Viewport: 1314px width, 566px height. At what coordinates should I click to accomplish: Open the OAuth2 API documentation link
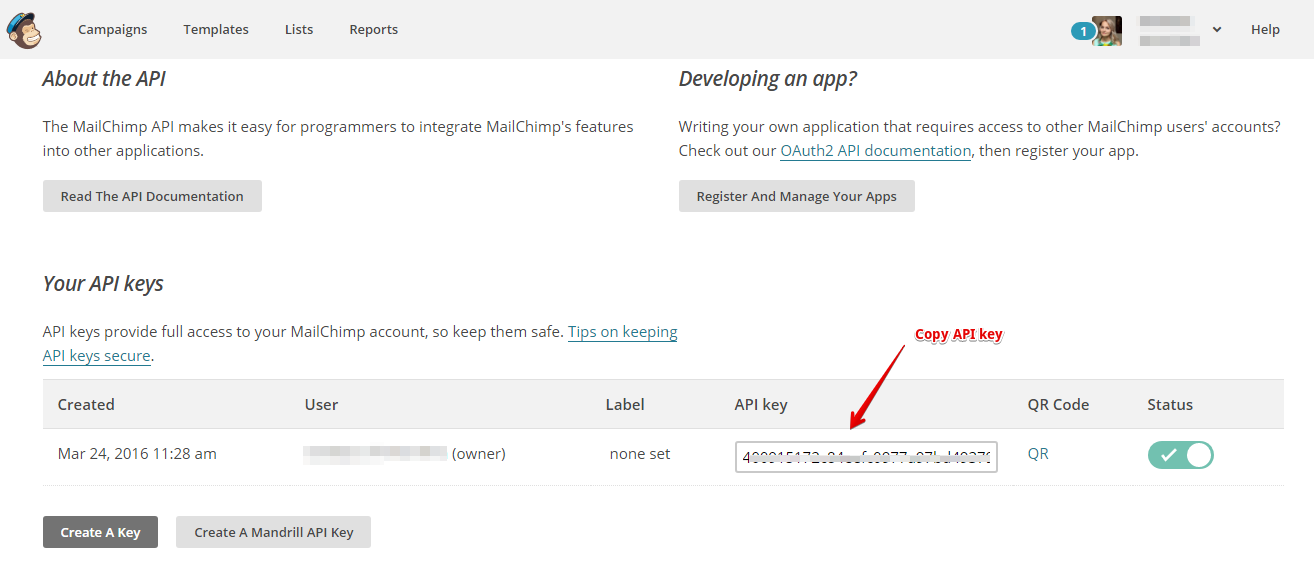(x=875, y=152)
